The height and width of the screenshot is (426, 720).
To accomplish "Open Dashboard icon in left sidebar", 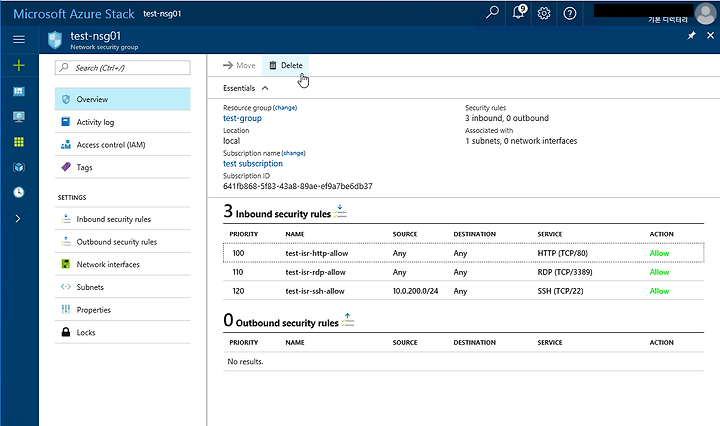I will click(19, 91).
